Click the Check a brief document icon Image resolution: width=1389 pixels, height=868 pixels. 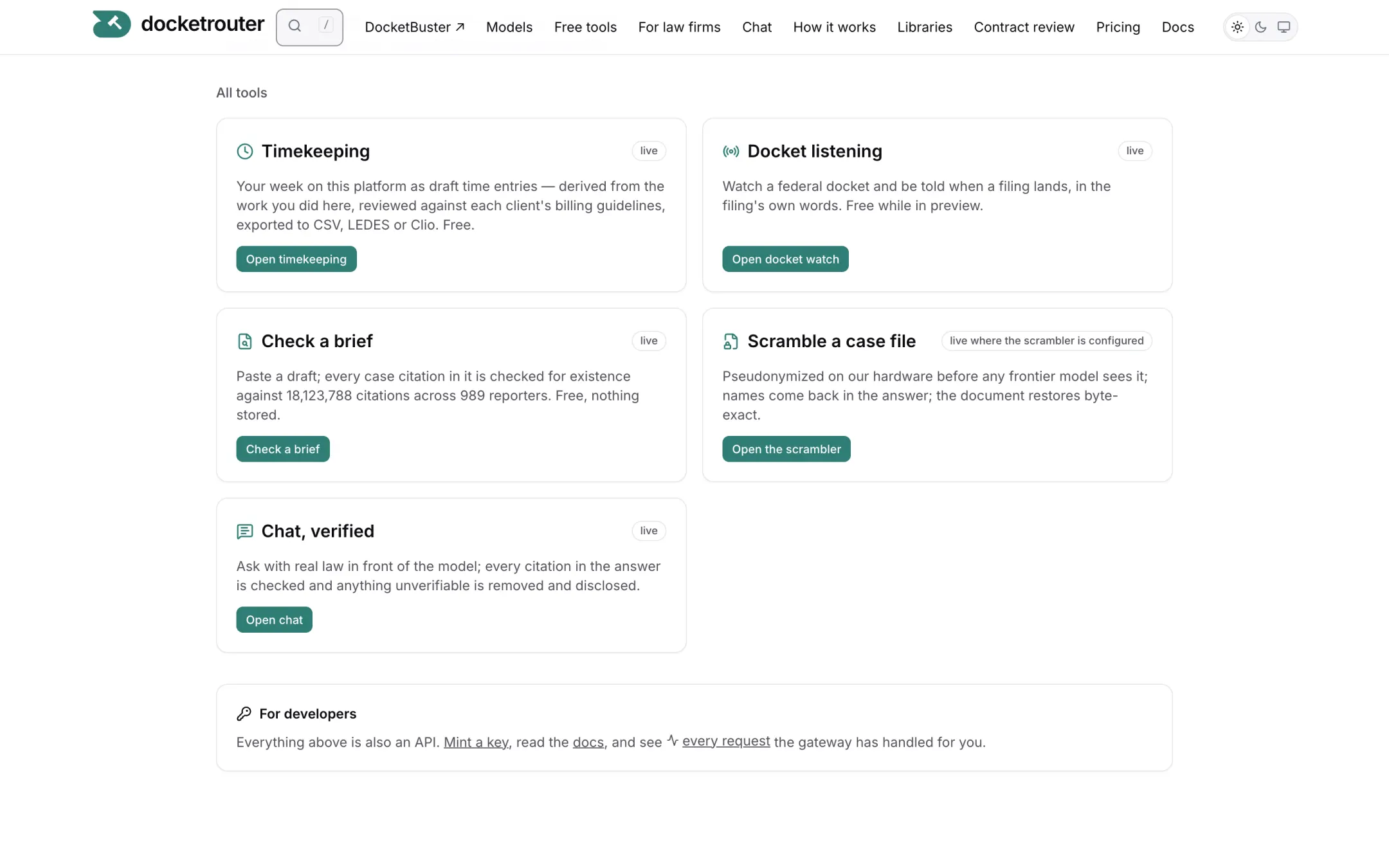(245, 341)
